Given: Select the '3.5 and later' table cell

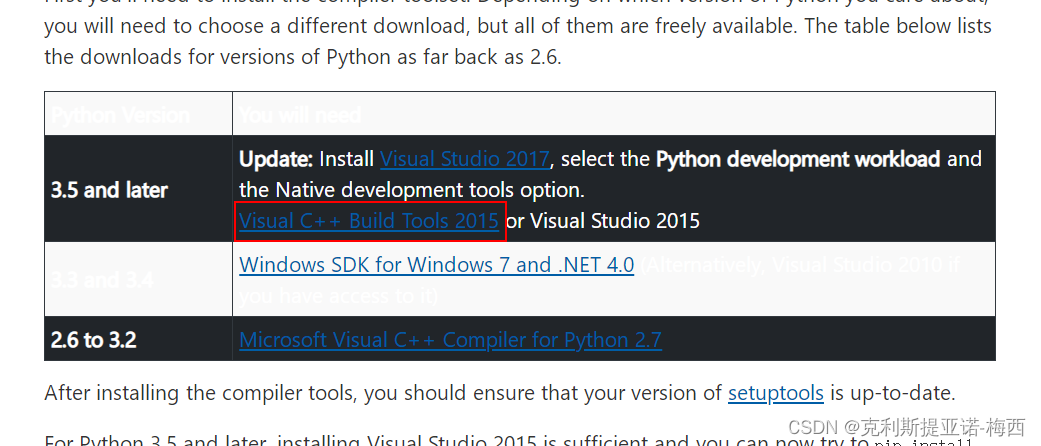Looking at the screenshot, I should (x=138, y=189).
